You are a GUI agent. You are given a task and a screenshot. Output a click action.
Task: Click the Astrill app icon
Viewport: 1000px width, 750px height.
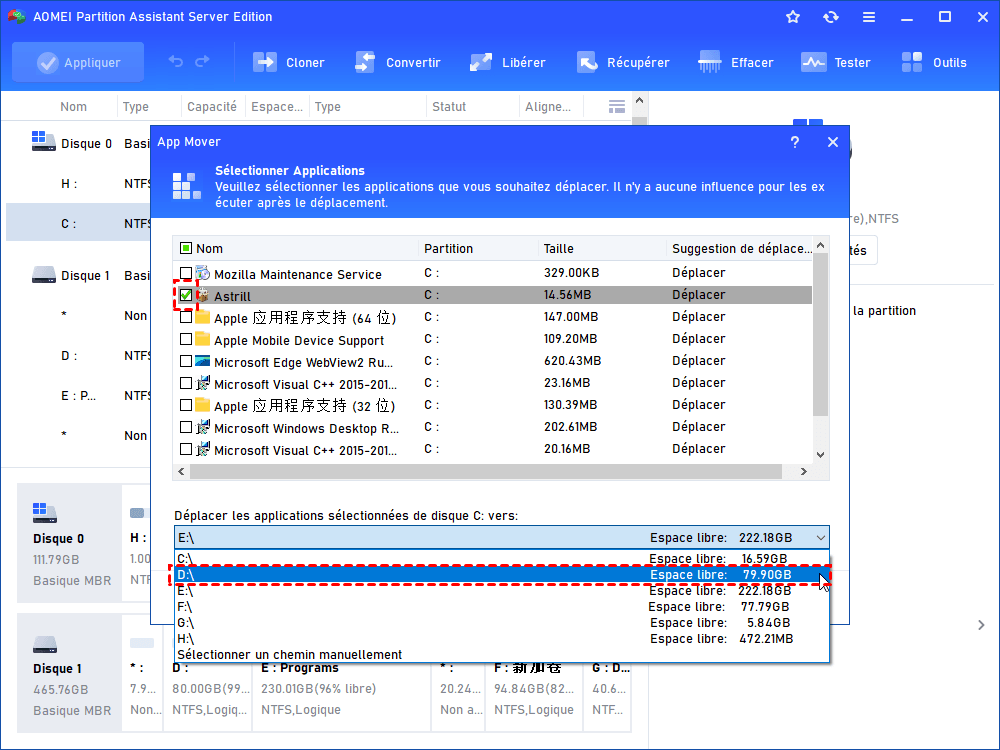pos(203,295)
